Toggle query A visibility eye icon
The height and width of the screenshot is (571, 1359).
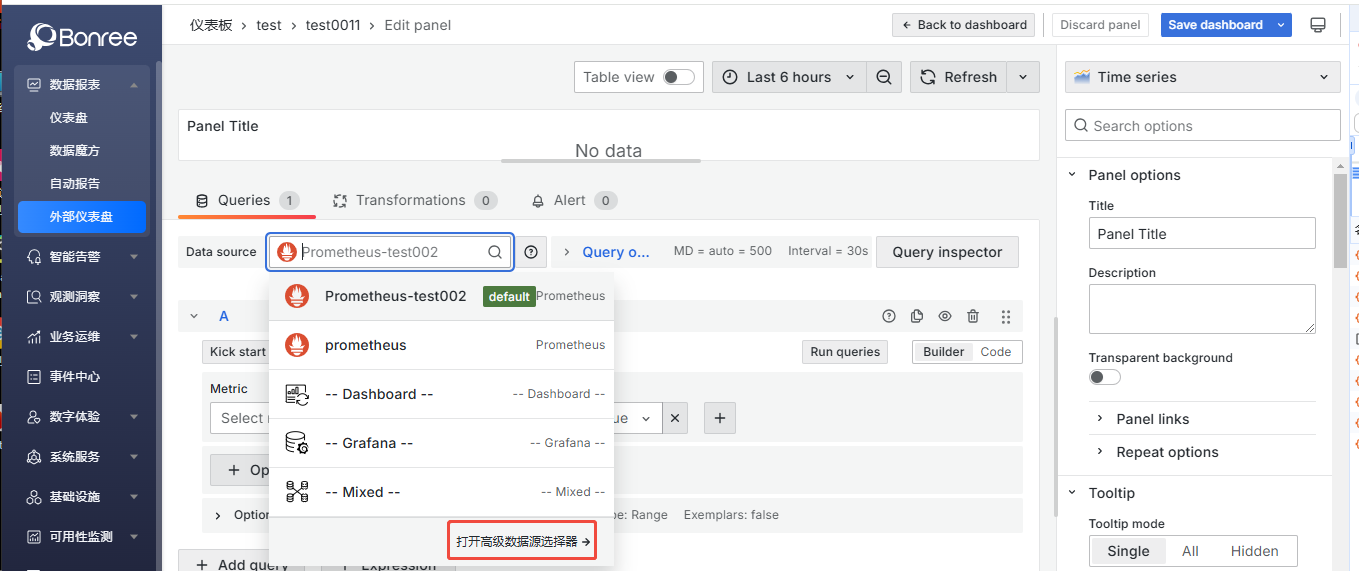[945, 317]
